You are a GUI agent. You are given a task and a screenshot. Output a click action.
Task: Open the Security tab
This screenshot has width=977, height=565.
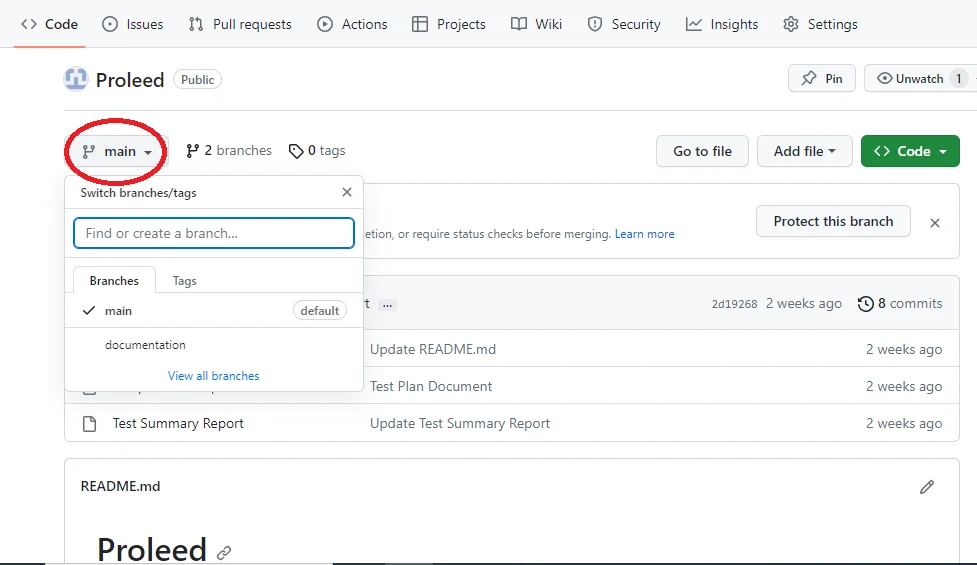[x=624, y=24]
